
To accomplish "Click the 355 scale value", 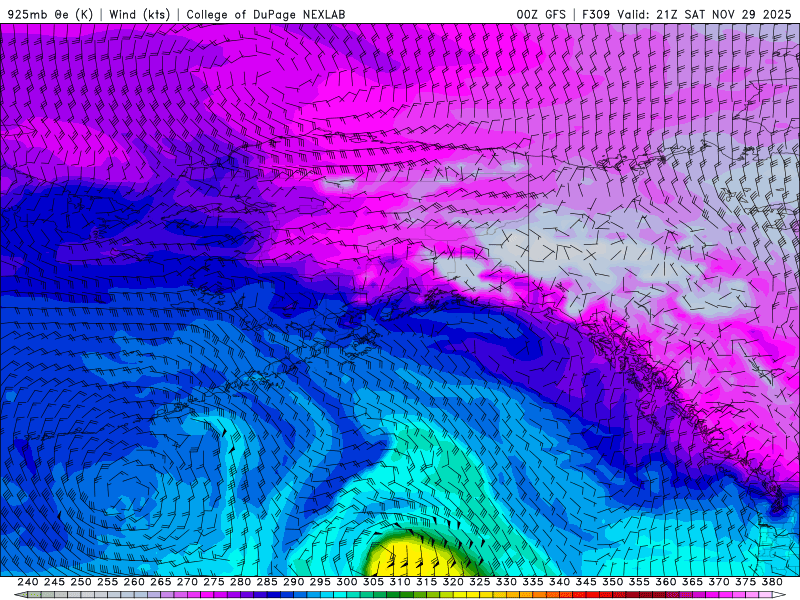I will 639,582.
